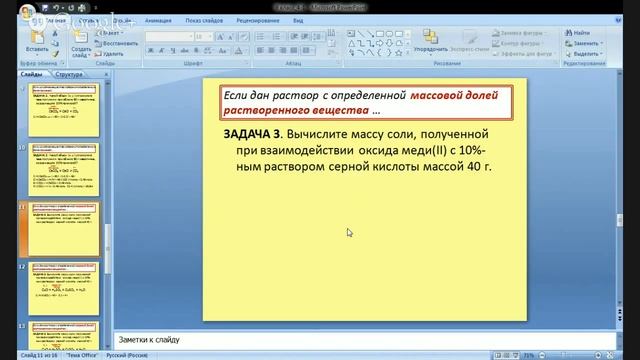Toggle strikethrough text formatting

point(184,51)
